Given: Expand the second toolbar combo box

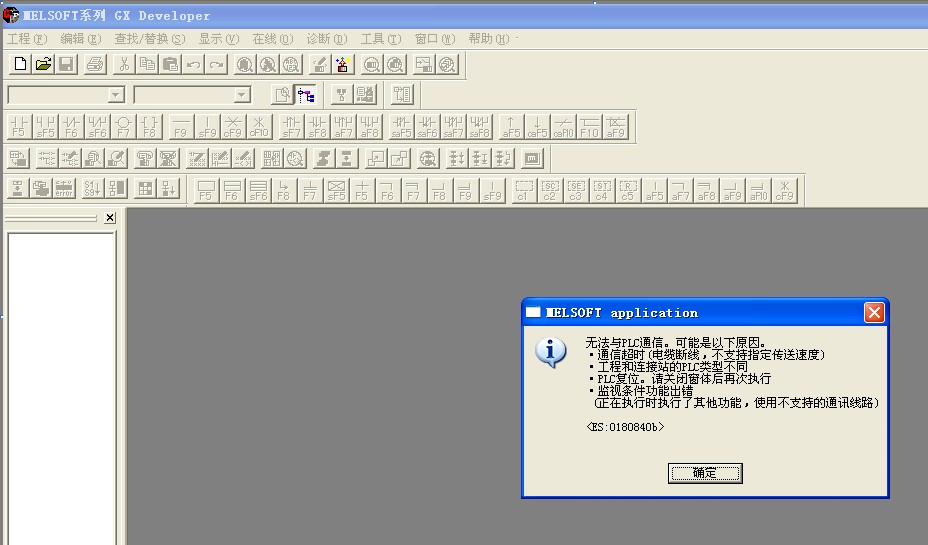Looking at the screenshot, I should click(242, 95).
